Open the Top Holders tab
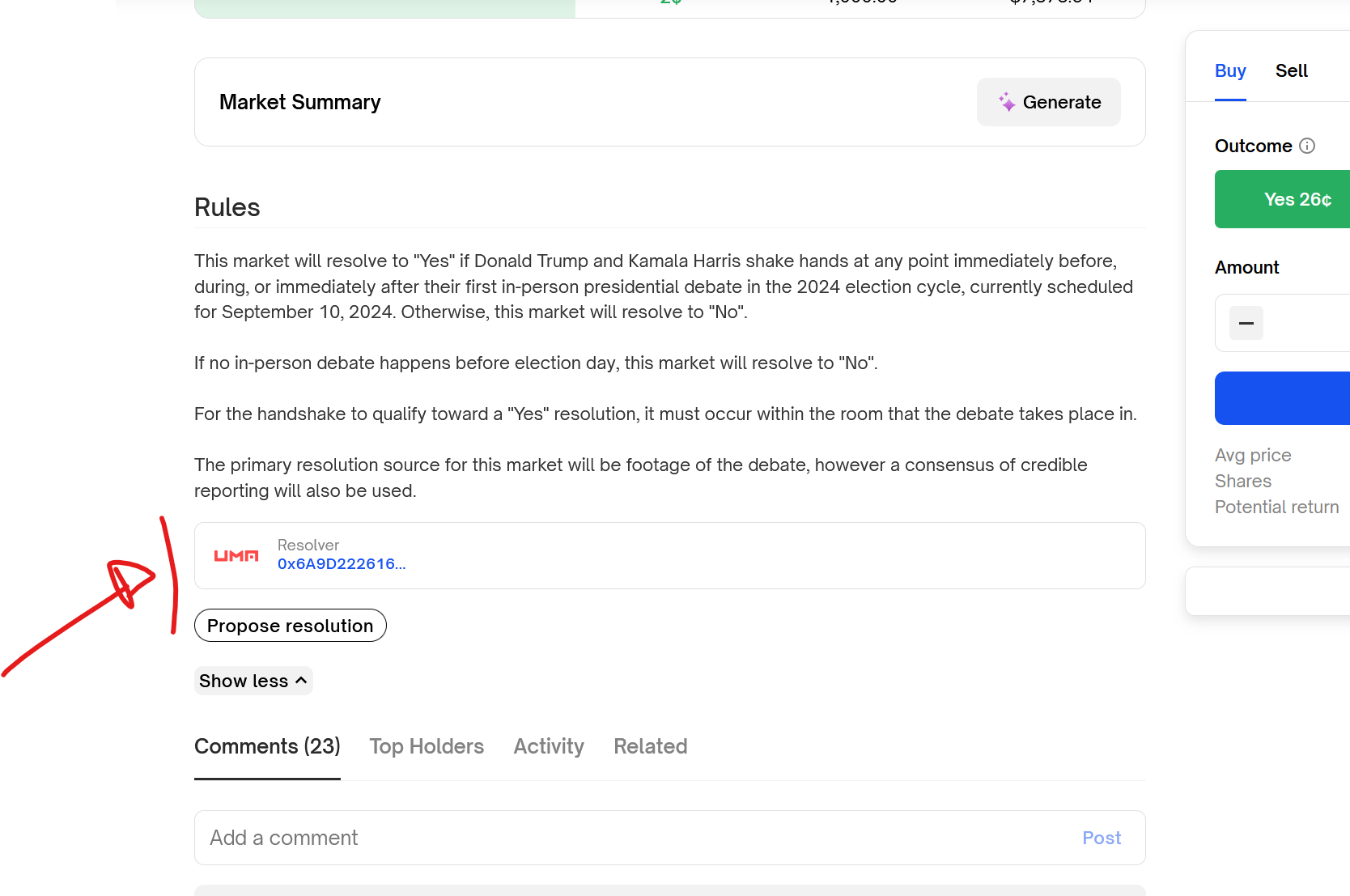This screenshot has height=896, width=1350. pos(427,746)
